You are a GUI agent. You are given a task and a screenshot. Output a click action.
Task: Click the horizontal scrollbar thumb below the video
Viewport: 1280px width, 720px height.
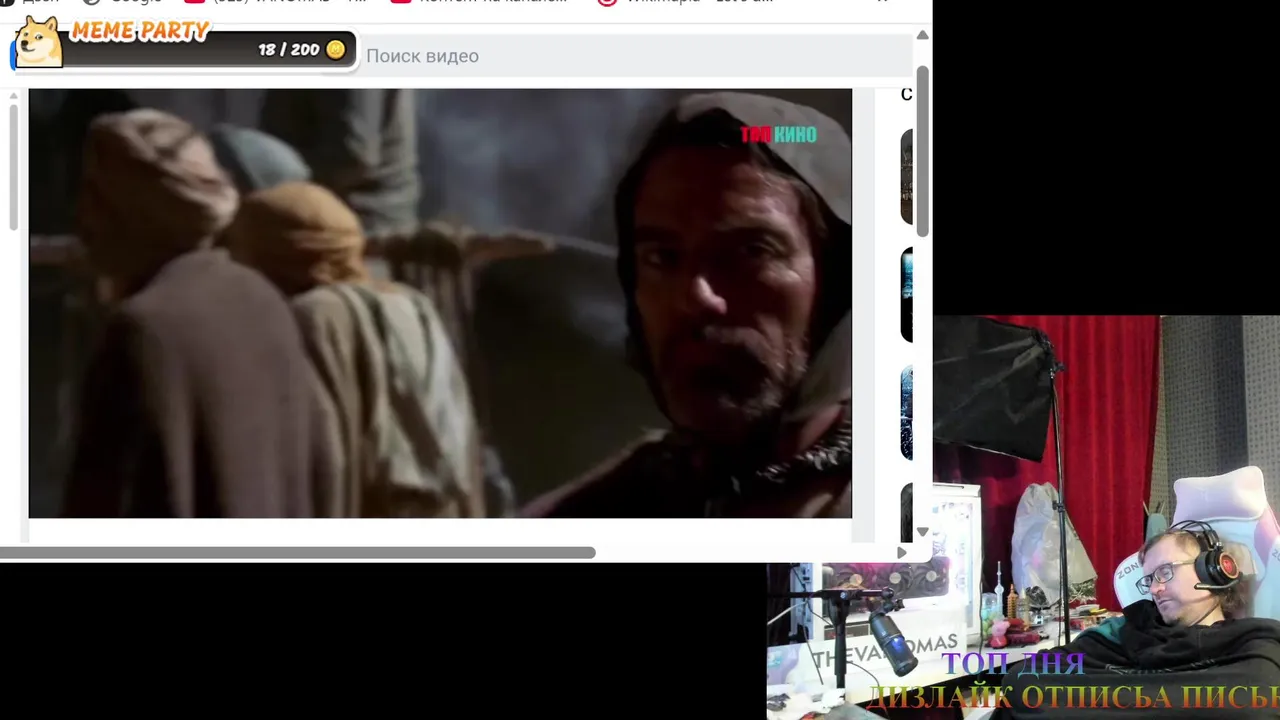click(298, 552)
